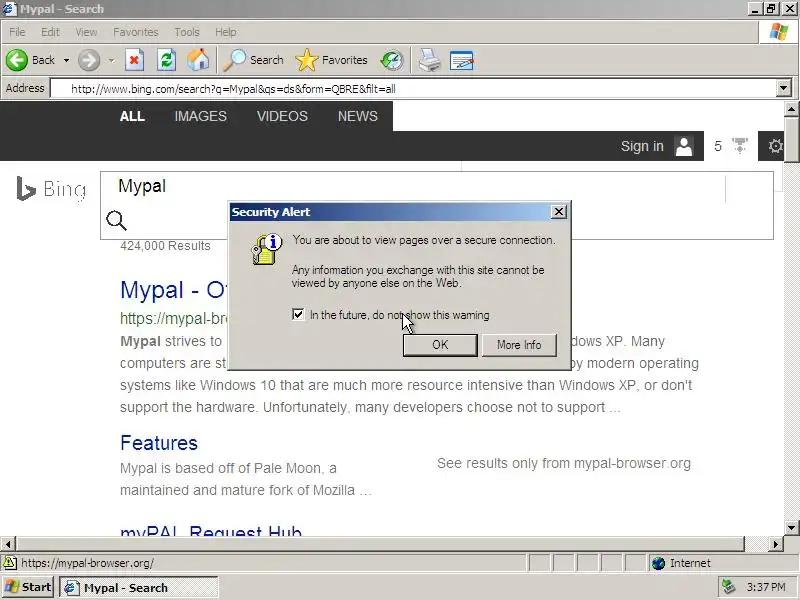800x600 pixels.
Task: Click the magnifier search icon under Mypal
Action: (x=116, y=220)
